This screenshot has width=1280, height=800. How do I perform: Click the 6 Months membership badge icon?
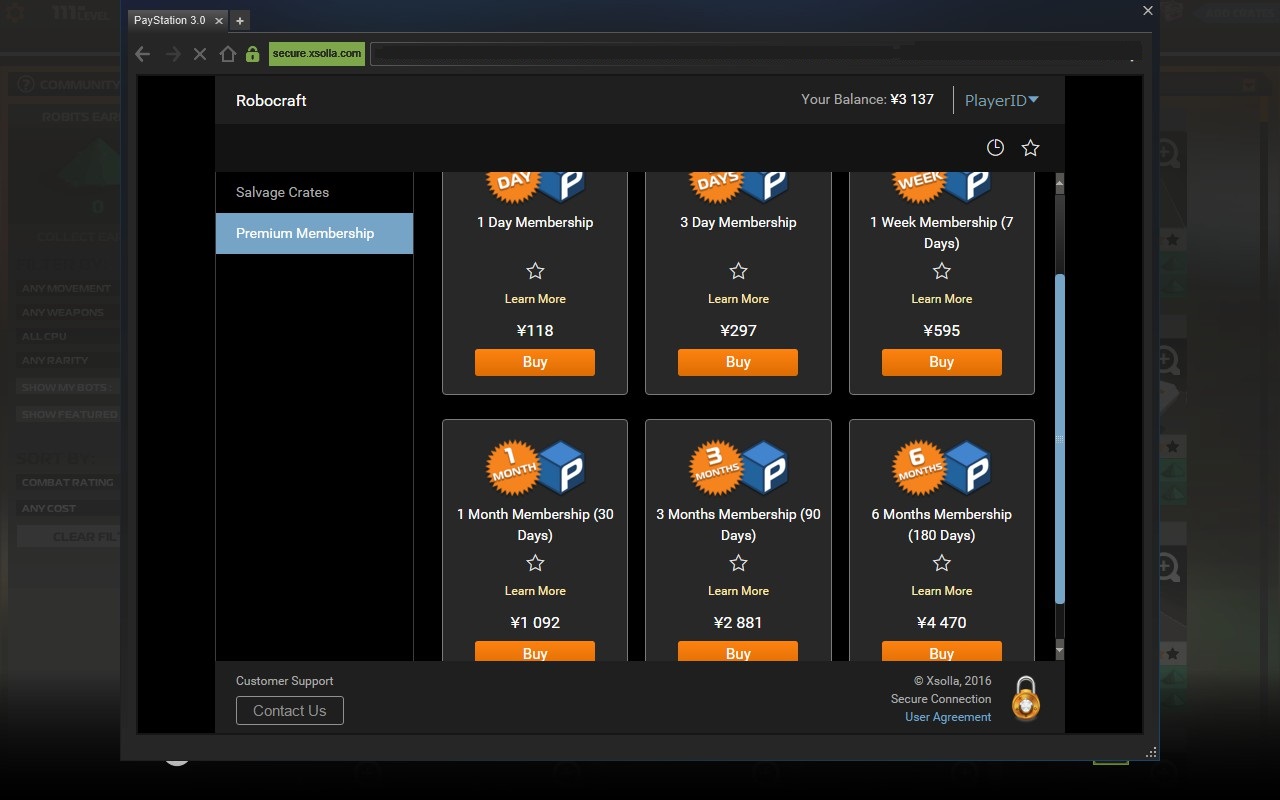(x=942, y=467)
